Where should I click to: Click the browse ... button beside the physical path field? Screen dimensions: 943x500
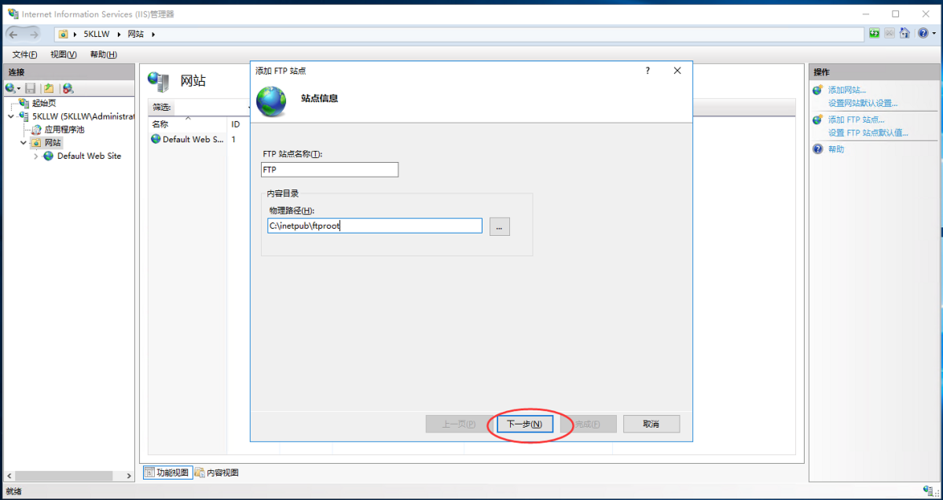click(x=499, y=226)
